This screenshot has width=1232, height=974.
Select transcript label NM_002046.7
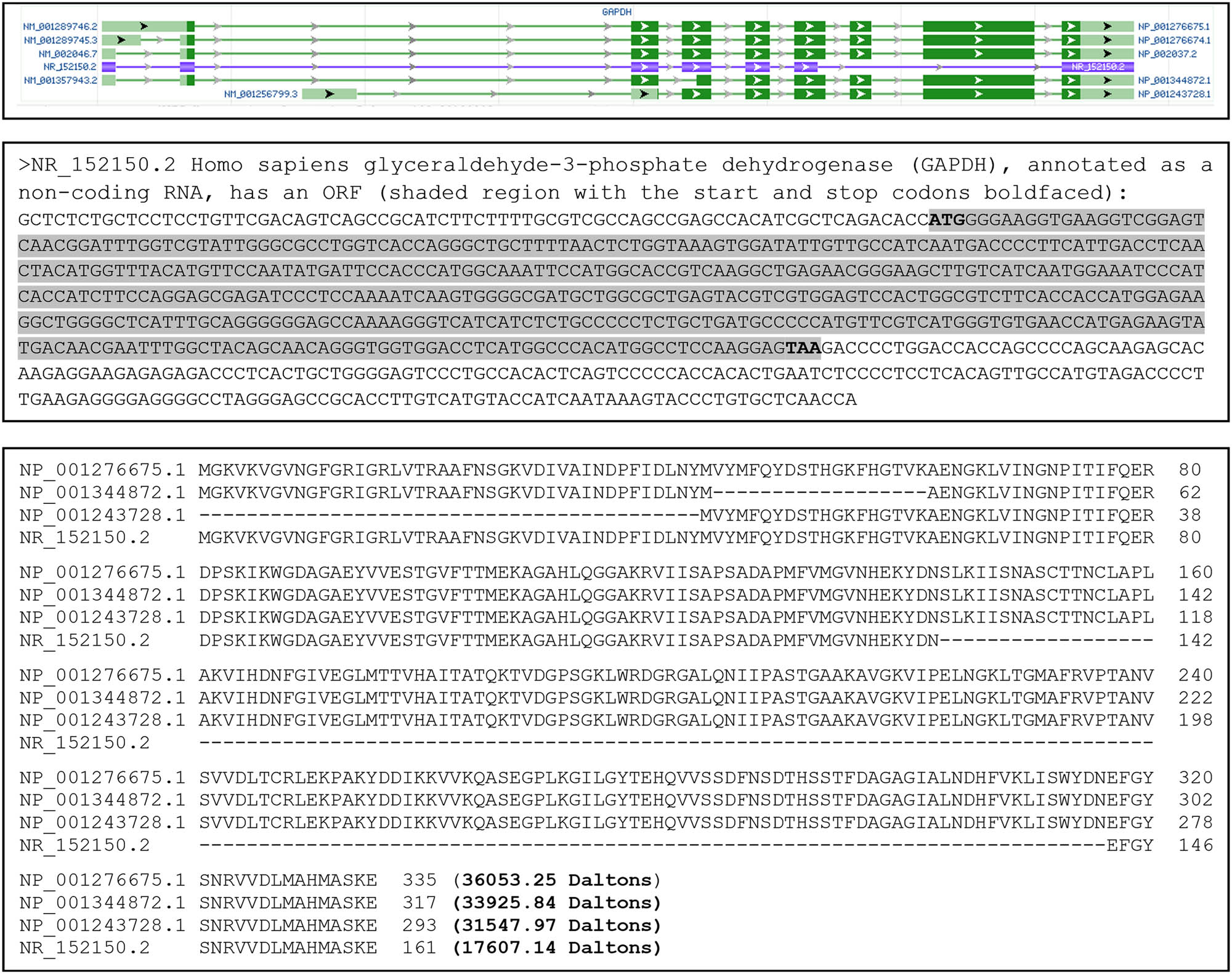(x=68, y=54)
